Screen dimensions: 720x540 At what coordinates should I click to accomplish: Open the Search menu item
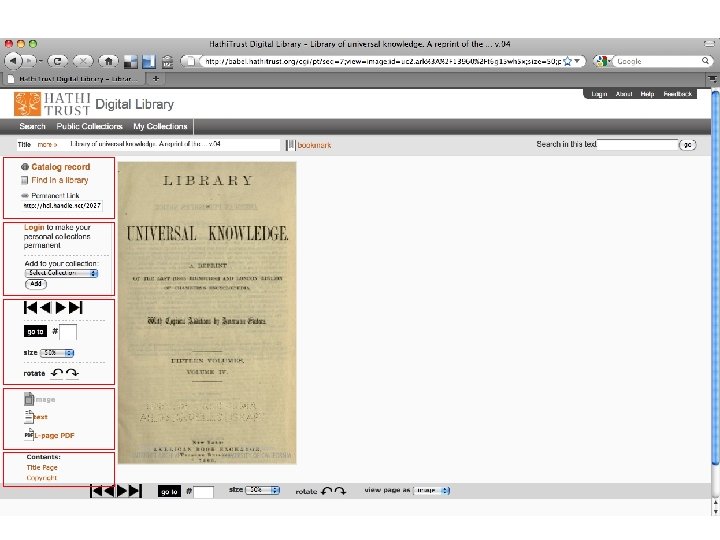32,126
